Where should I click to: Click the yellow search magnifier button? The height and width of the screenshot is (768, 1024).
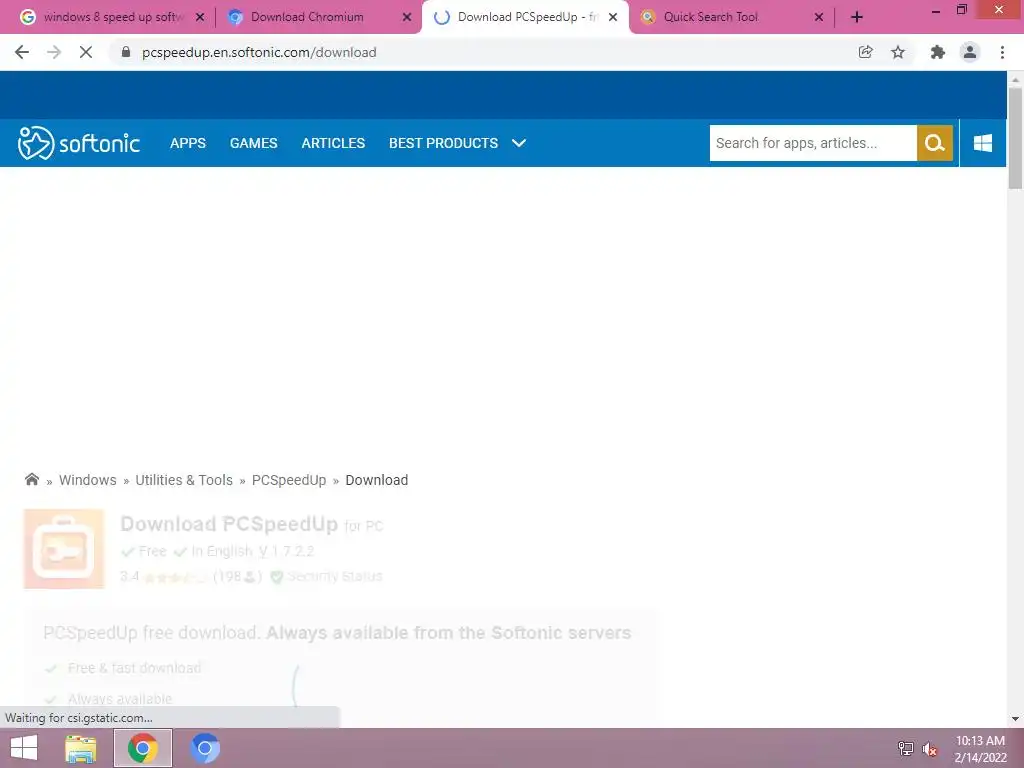[935, 143]
